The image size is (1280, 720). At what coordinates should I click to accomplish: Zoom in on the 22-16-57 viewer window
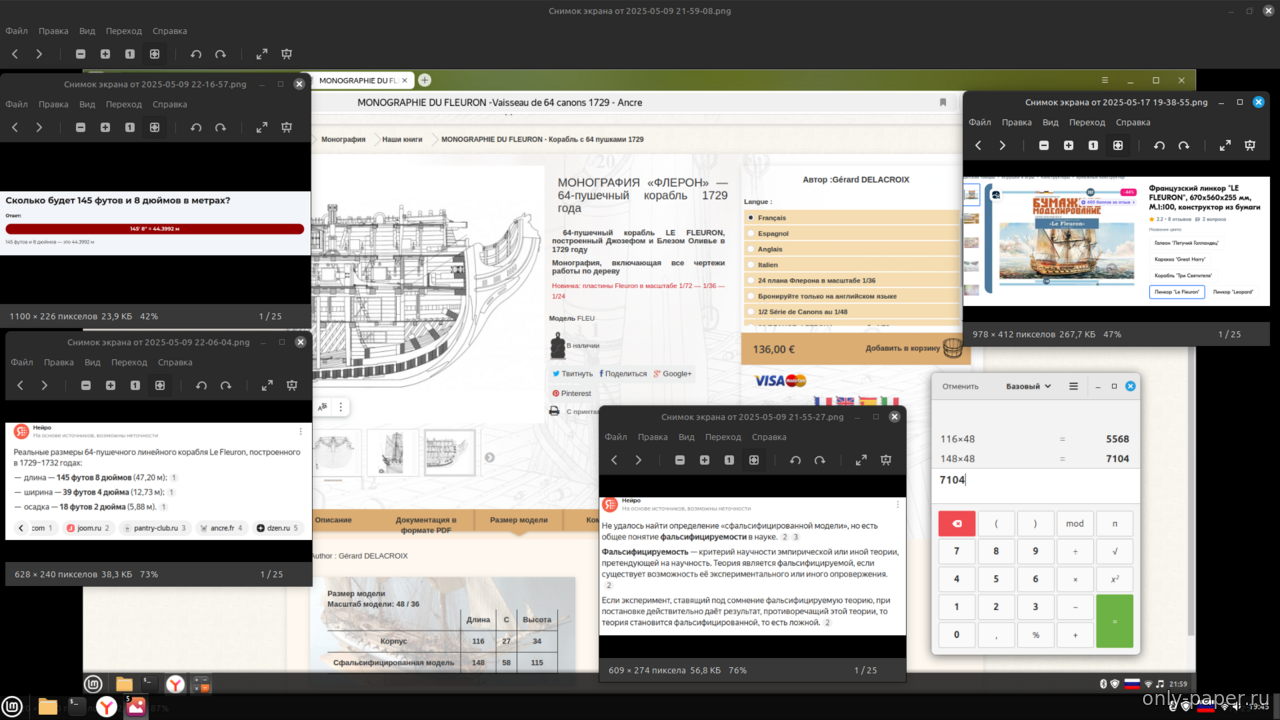[x=105, y=127]
